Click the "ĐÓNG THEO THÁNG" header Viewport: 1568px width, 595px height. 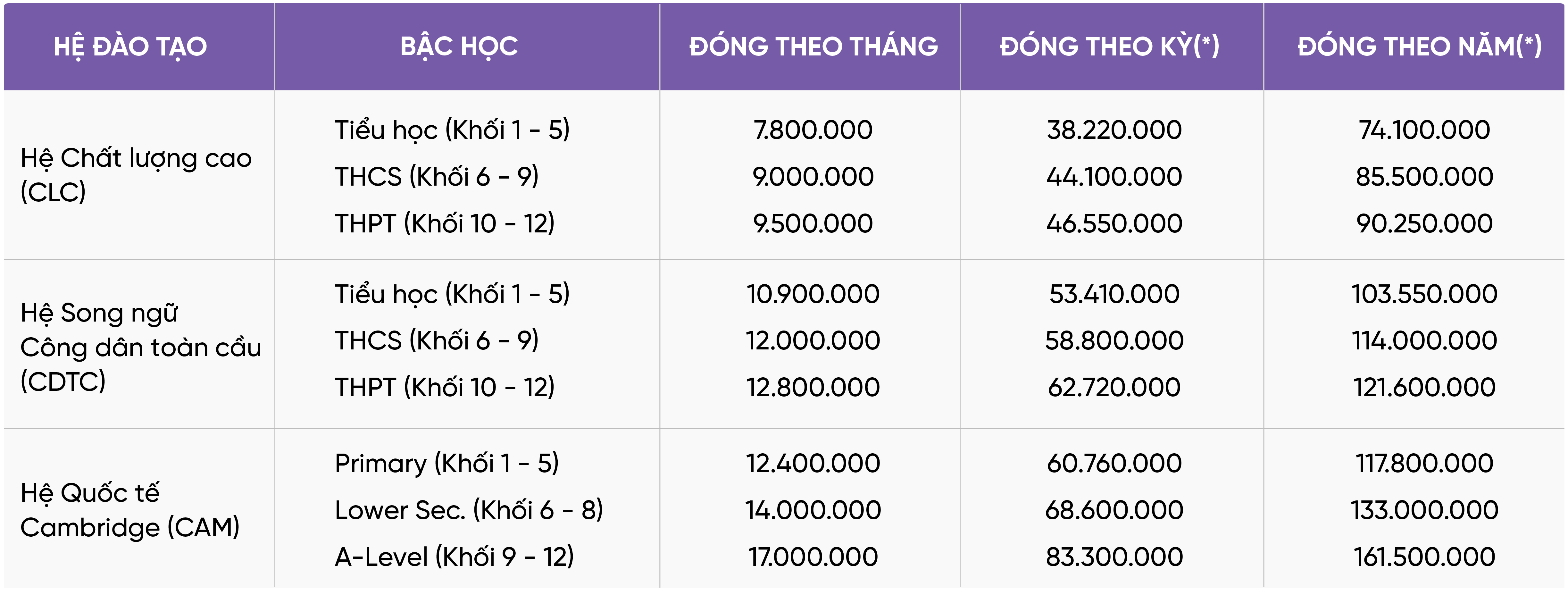pyautogui.click(x=813, y=47)
